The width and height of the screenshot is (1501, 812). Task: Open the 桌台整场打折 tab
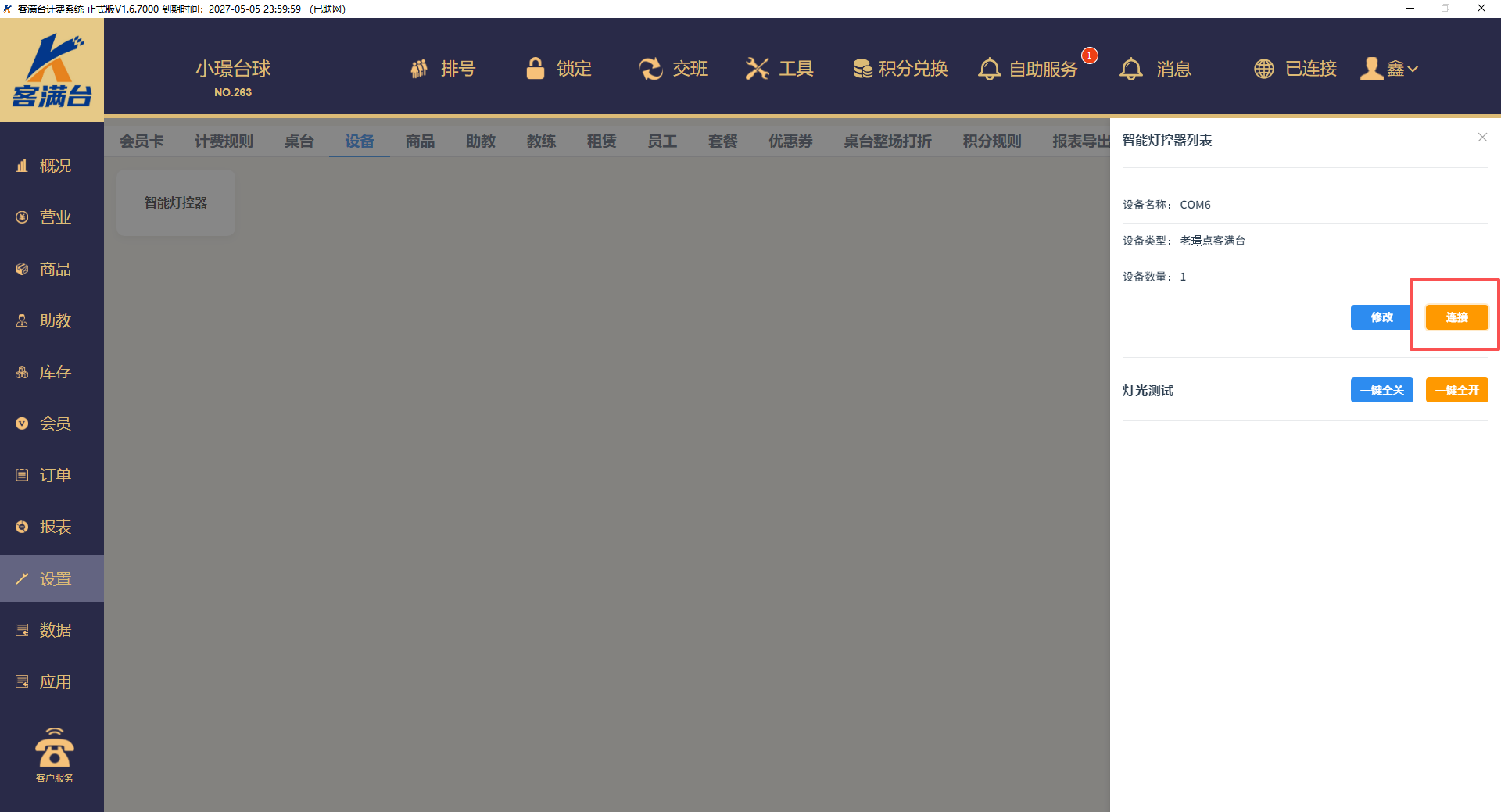(x=887, y=141)
